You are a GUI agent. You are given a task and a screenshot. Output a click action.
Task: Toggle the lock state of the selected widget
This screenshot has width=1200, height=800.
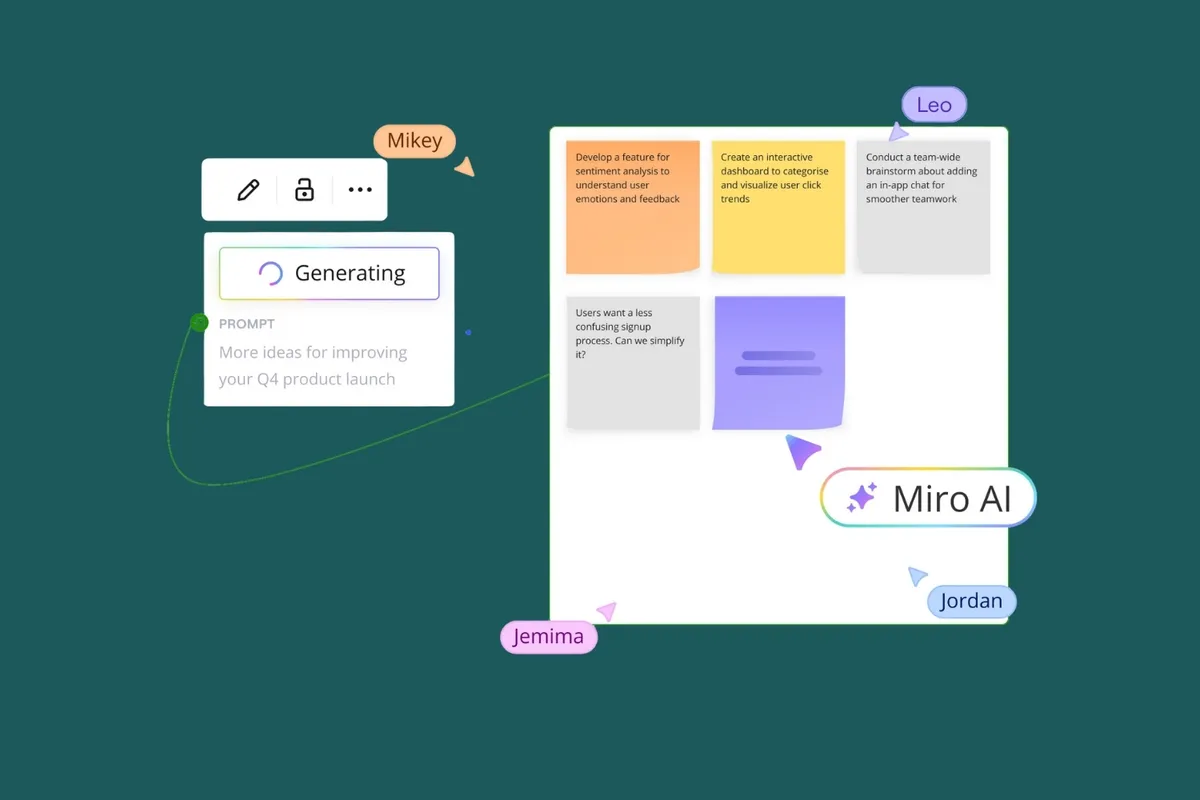coord(303,189)
